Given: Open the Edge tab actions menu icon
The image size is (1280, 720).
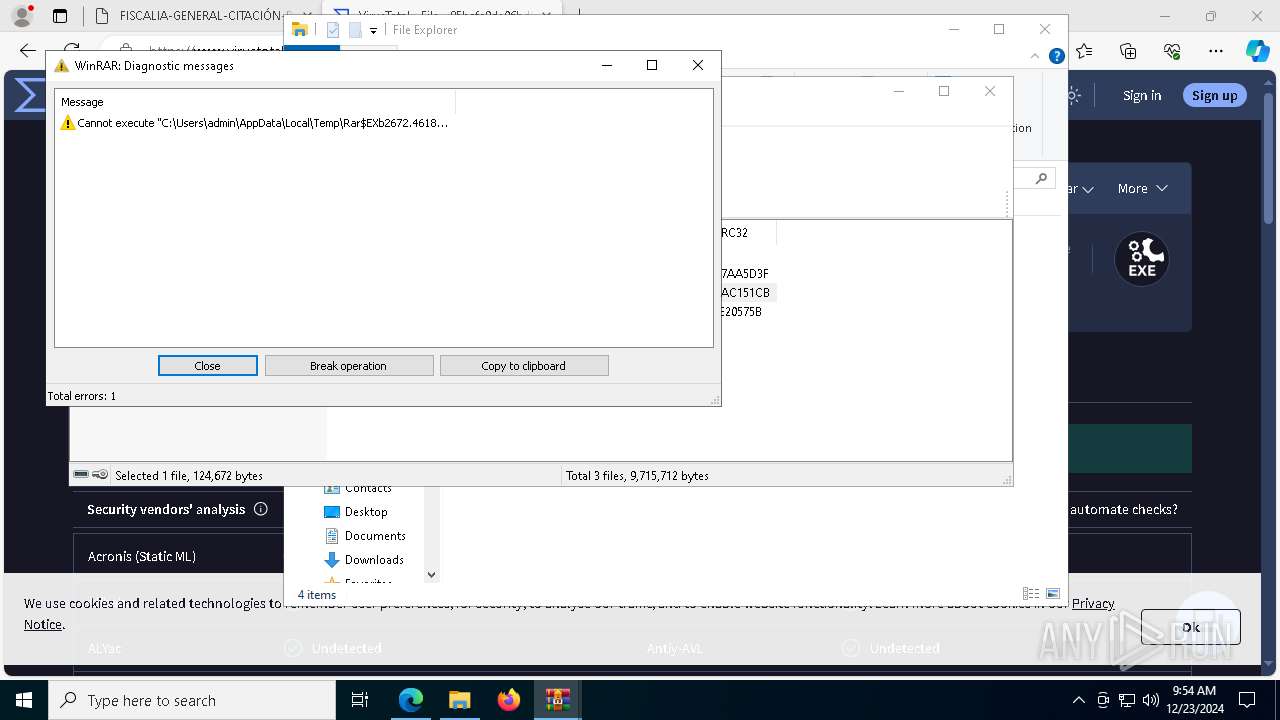Looking at the screenshot, I should click(x=60, y=16).
